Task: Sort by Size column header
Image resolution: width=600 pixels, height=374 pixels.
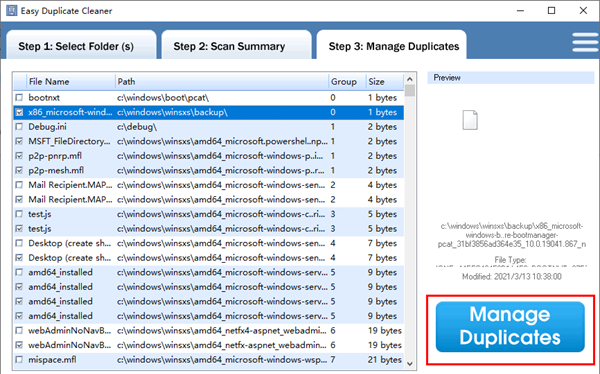Action: (x=384, y=82)
